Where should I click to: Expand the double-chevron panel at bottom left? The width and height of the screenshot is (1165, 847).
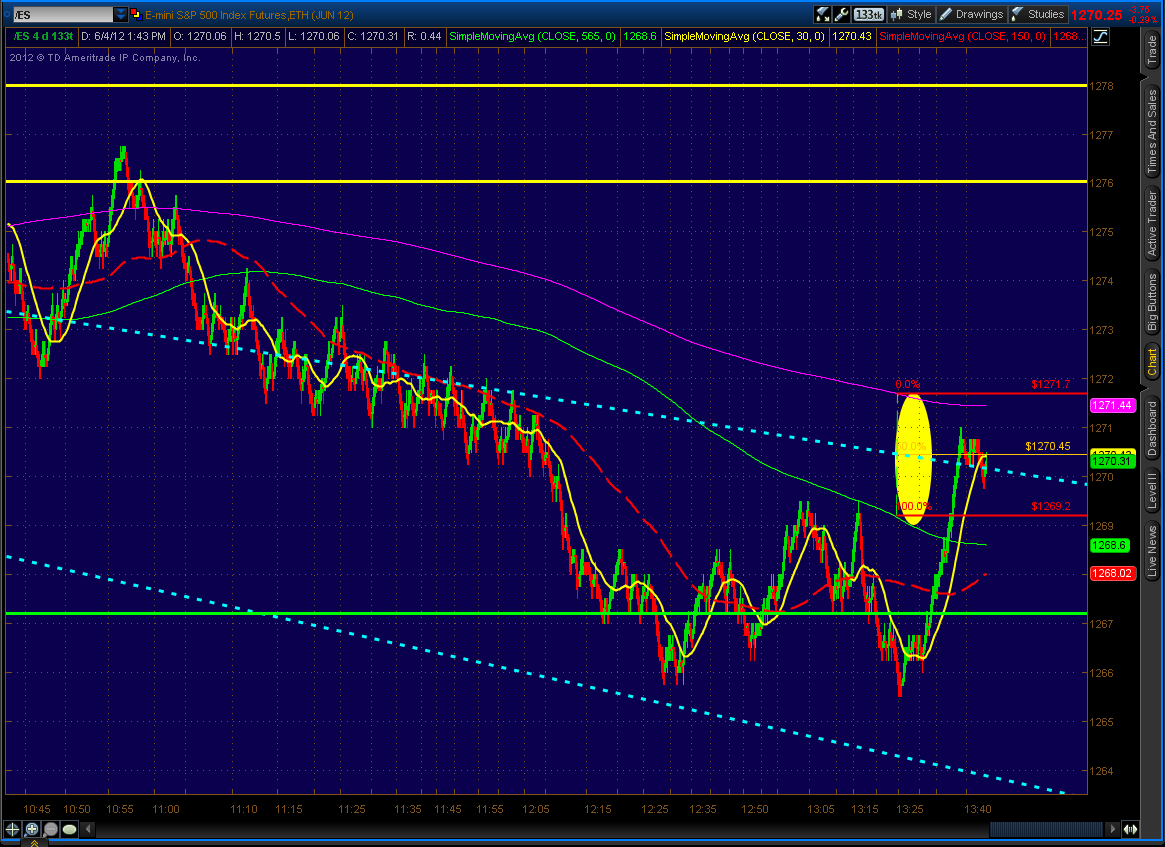(x=34, y=843)
